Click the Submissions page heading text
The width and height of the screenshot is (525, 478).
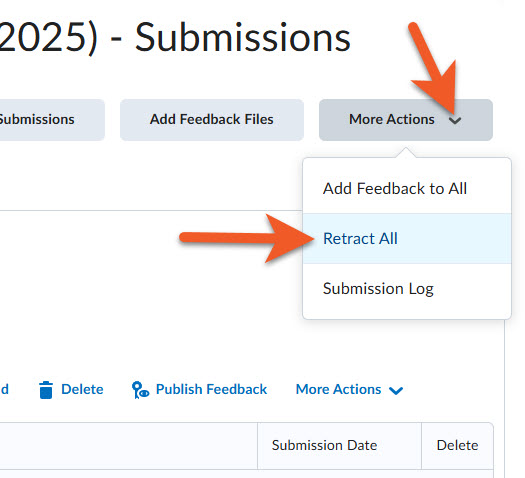click(x=243, y=37)
